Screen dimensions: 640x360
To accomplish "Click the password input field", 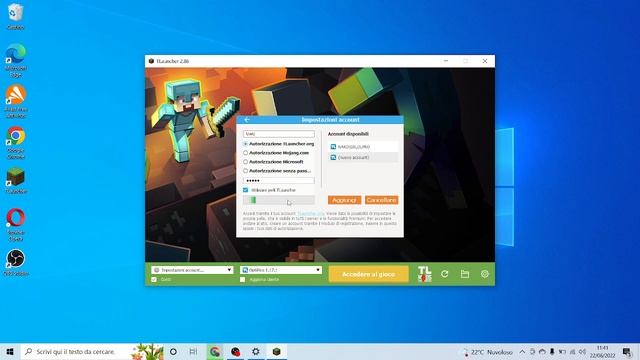I will point(279,180).
